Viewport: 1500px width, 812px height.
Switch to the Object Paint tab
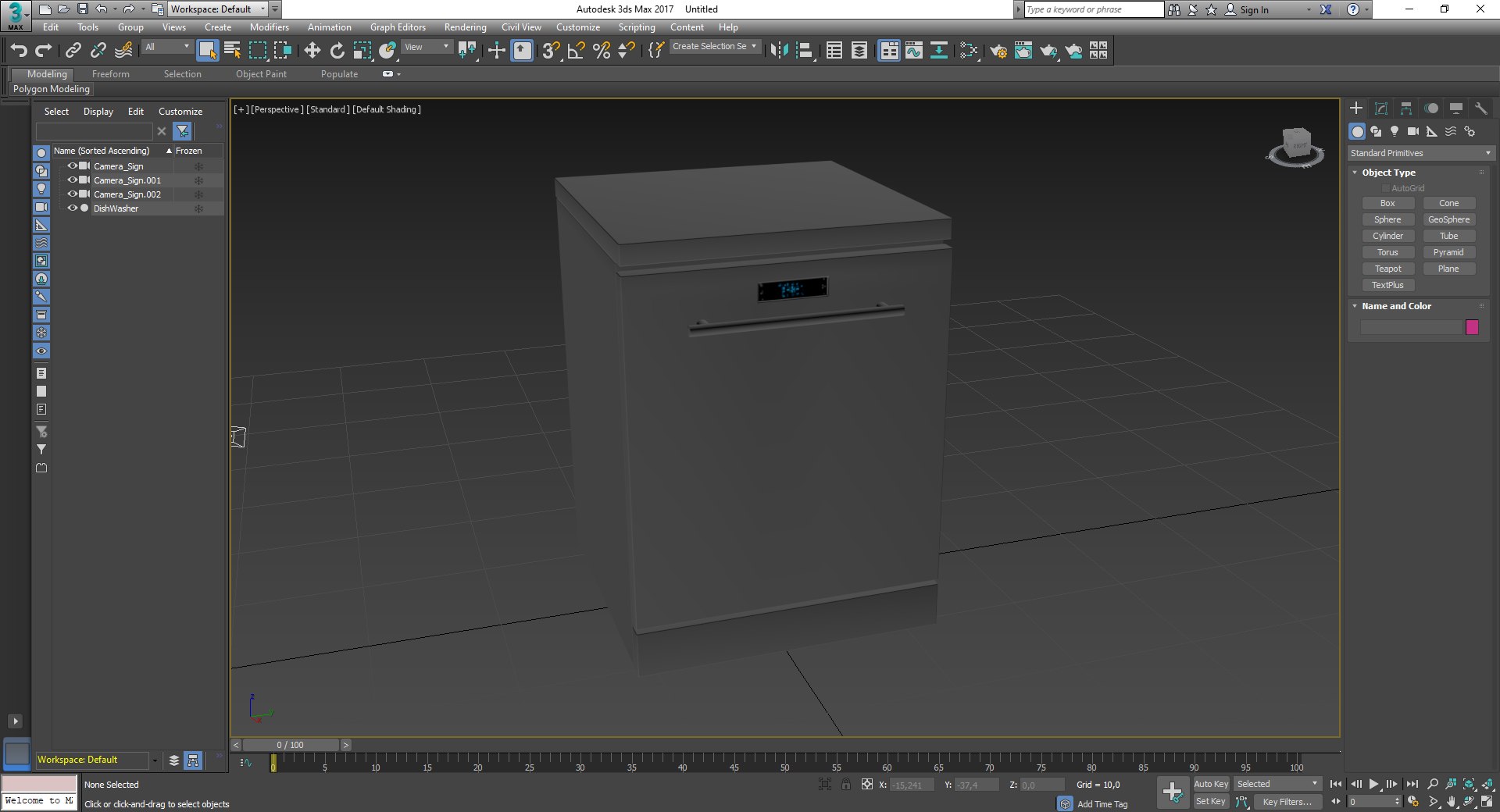pos(261,74)
